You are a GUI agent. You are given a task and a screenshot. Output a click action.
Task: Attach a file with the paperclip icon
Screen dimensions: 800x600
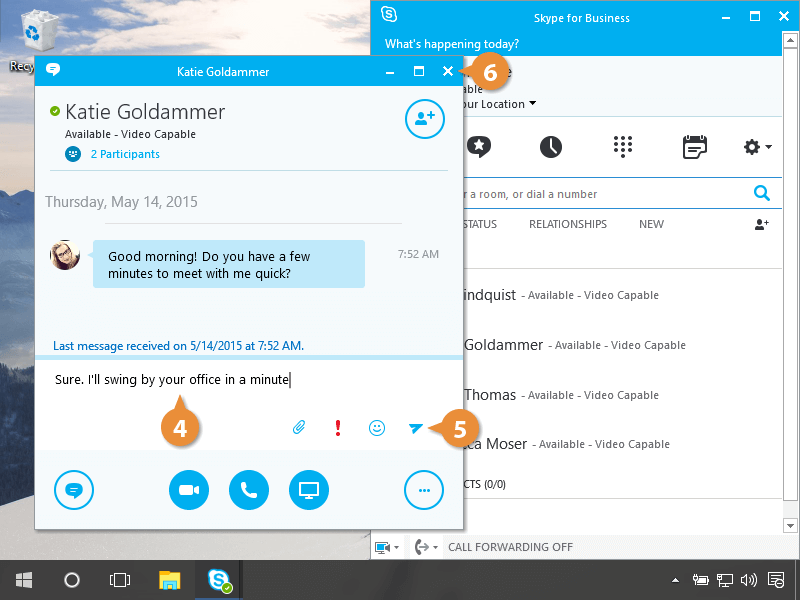[x=298, y=428]
